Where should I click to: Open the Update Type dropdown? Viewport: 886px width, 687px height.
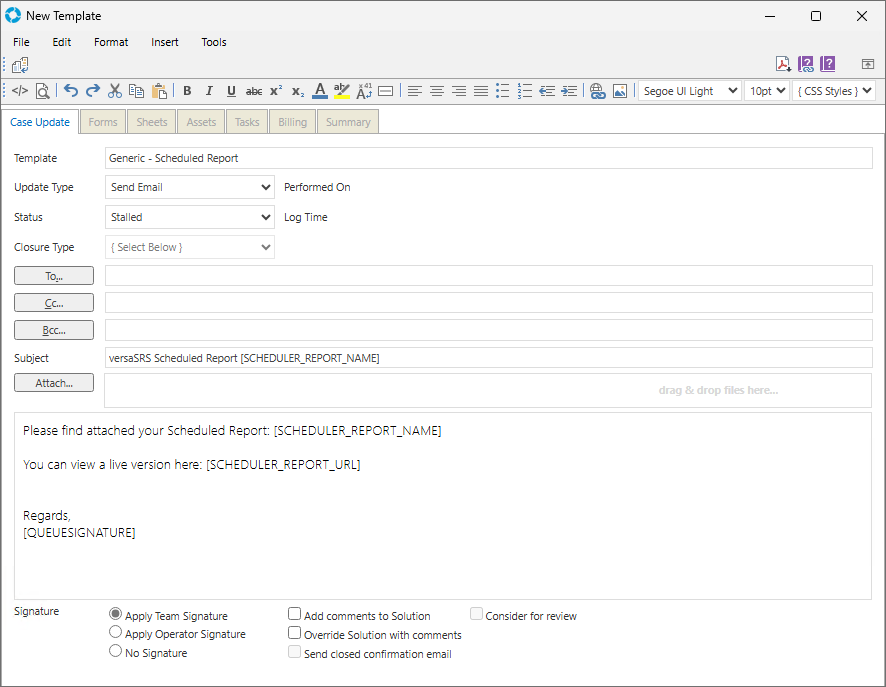point(190,187)
